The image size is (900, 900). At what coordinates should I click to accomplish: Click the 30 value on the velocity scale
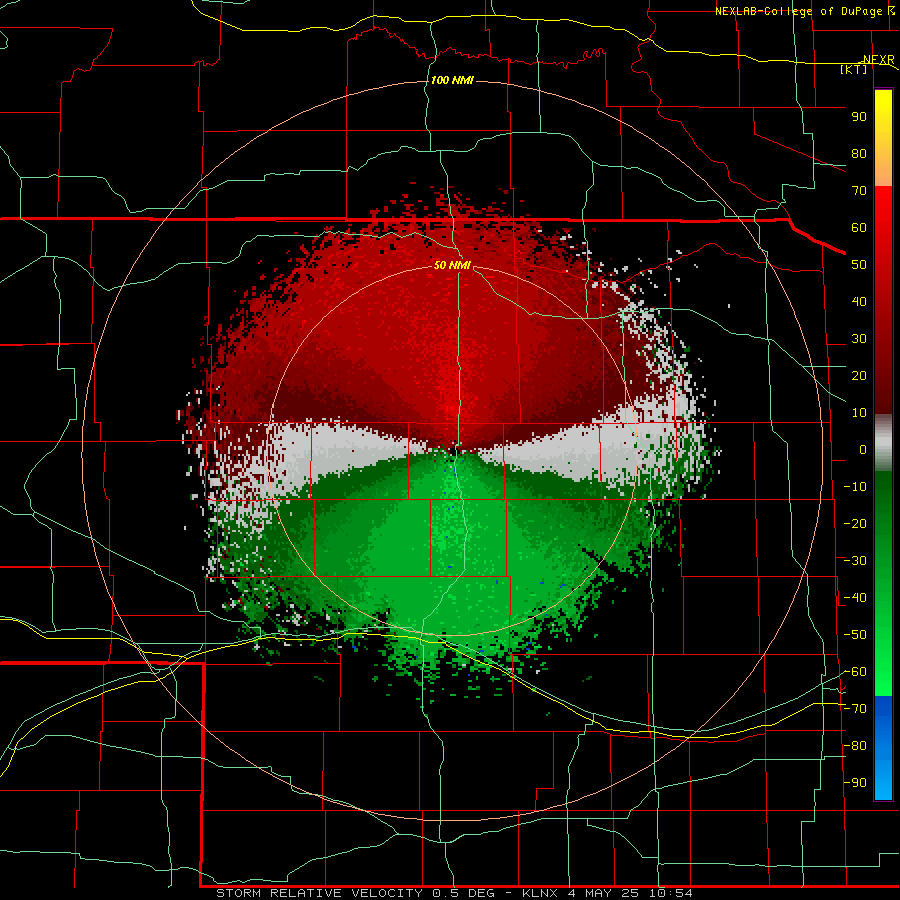(x=859, y=339)
